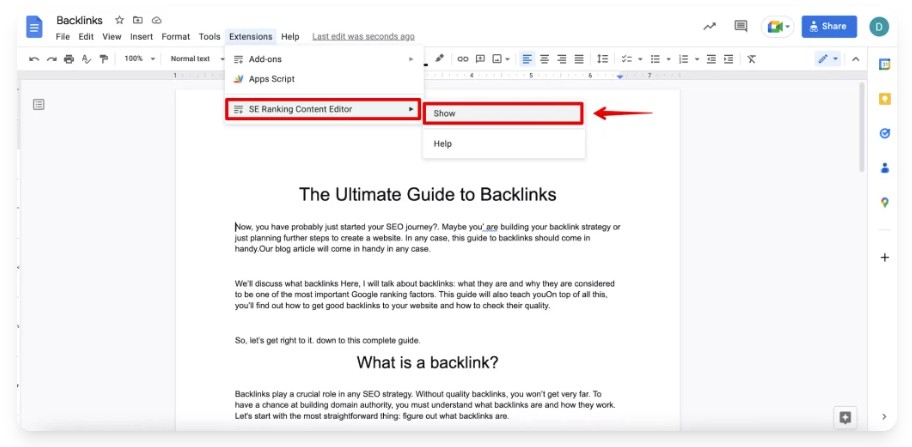Viewport: 912px width, 447px height.
Task: Decrease indent
Action: (x=711, y=59)
